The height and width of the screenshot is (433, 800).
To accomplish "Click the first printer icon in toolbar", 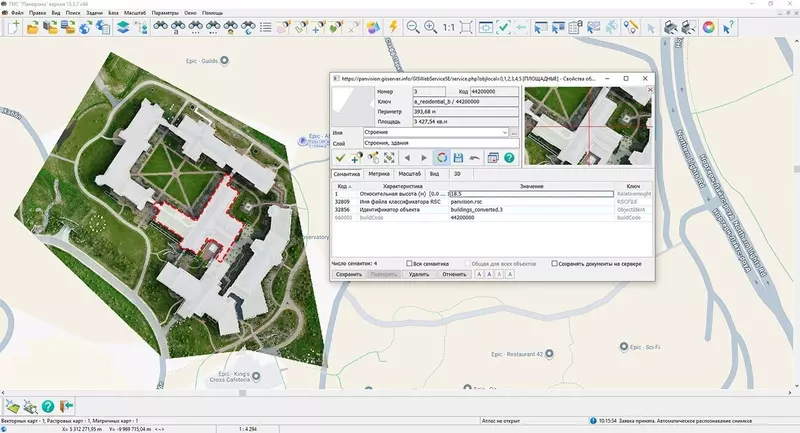I will (x=670, y=27).
